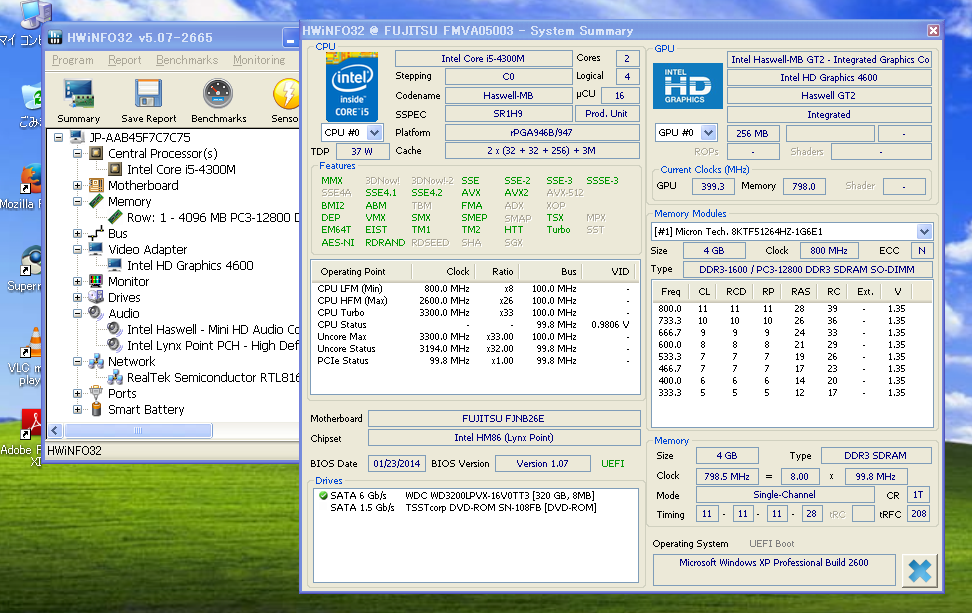Click the blue X close icon button
972x613 pixels.
coord(920,571)
